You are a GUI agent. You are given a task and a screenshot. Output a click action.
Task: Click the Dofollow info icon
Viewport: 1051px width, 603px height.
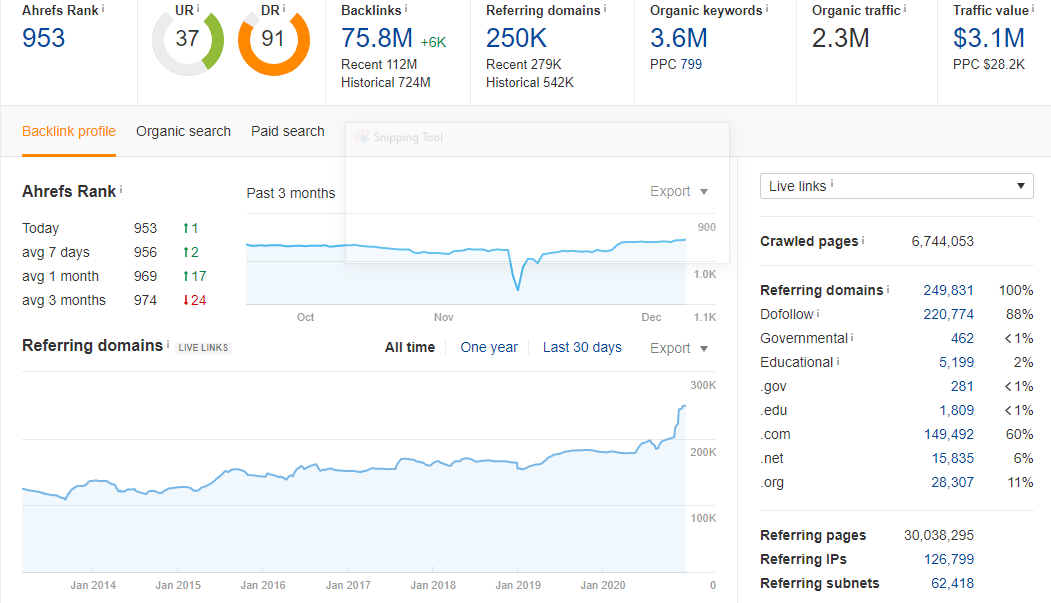pos(818,312)
